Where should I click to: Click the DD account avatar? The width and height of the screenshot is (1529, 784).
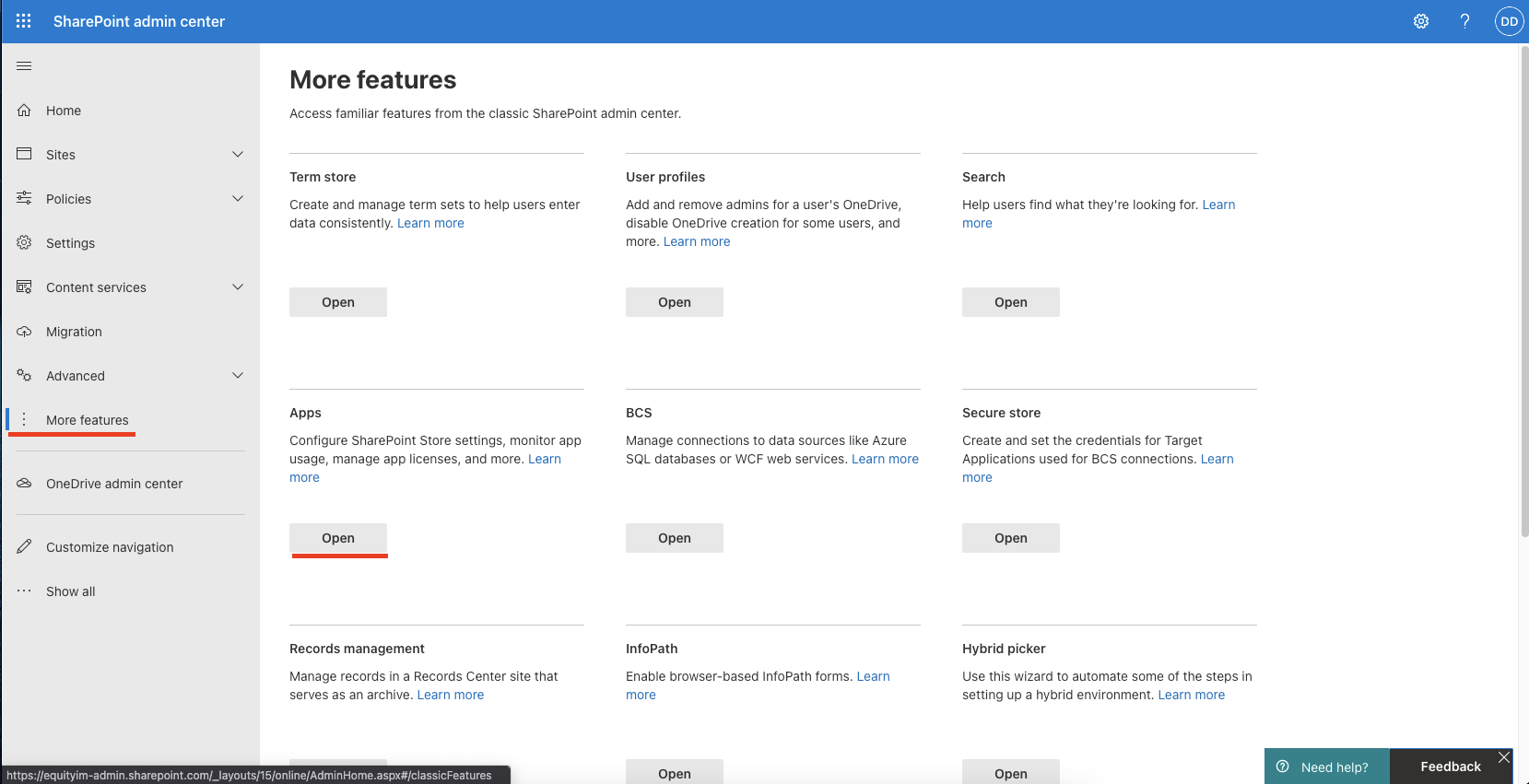coord(1509,21)
